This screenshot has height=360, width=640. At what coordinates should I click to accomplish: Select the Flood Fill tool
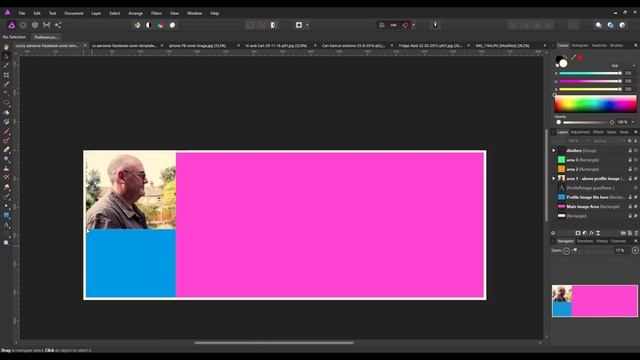tap(6, 112)
